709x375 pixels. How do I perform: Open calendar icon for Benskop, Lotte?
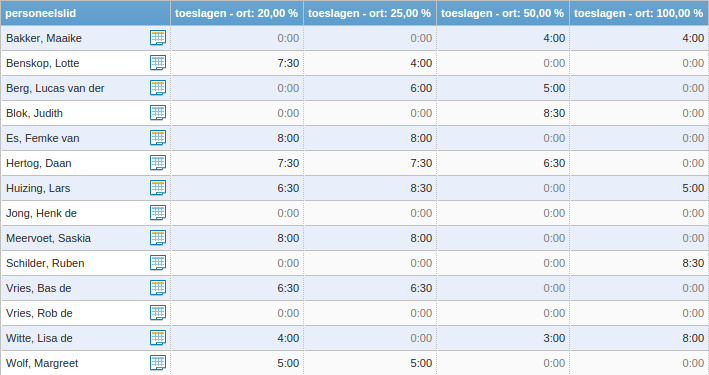(x=158, y=62)
